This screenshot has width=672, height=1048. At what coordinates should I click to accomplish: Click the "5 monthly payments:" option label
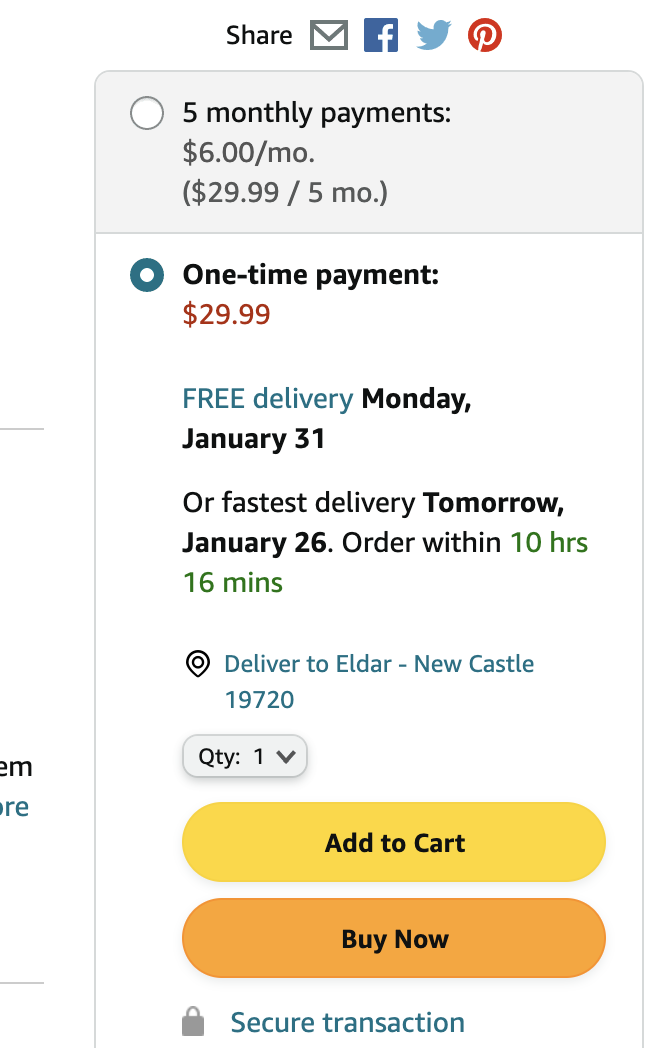tap(316, 113)
